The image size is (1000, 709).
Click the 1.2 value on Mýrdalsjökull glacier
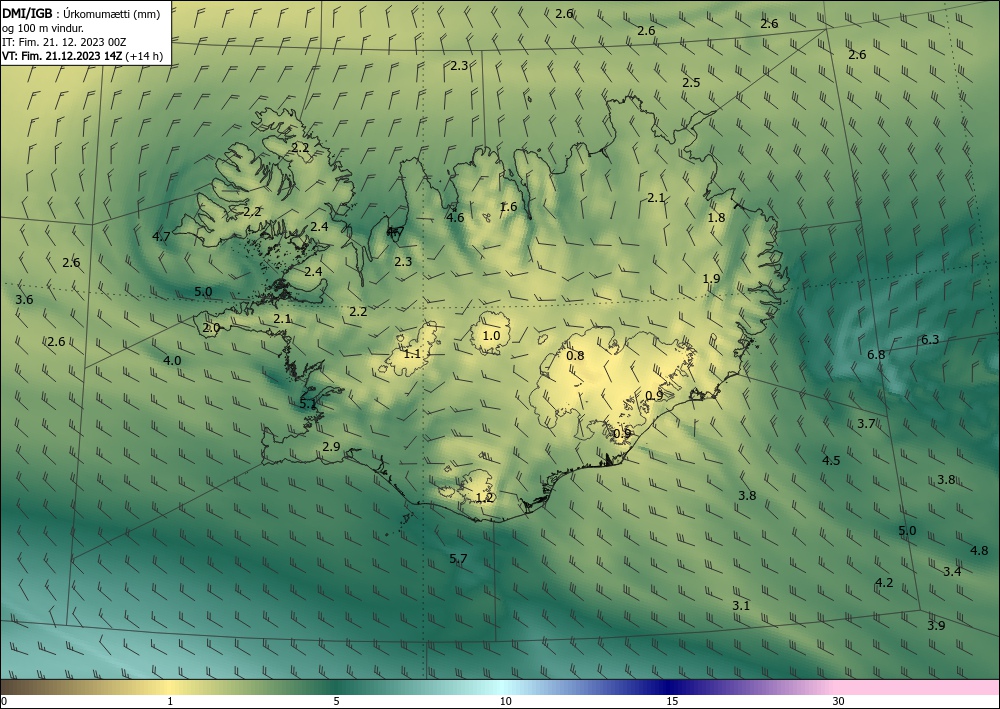click(x=485, y=497)
